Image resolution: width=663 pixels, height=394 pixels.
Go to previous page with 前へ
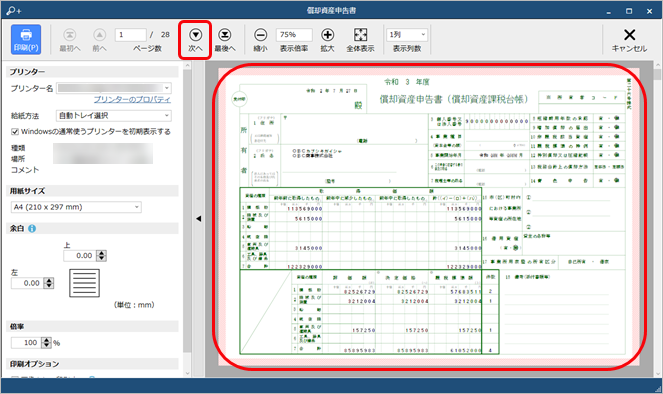click(x=99, y=40)
